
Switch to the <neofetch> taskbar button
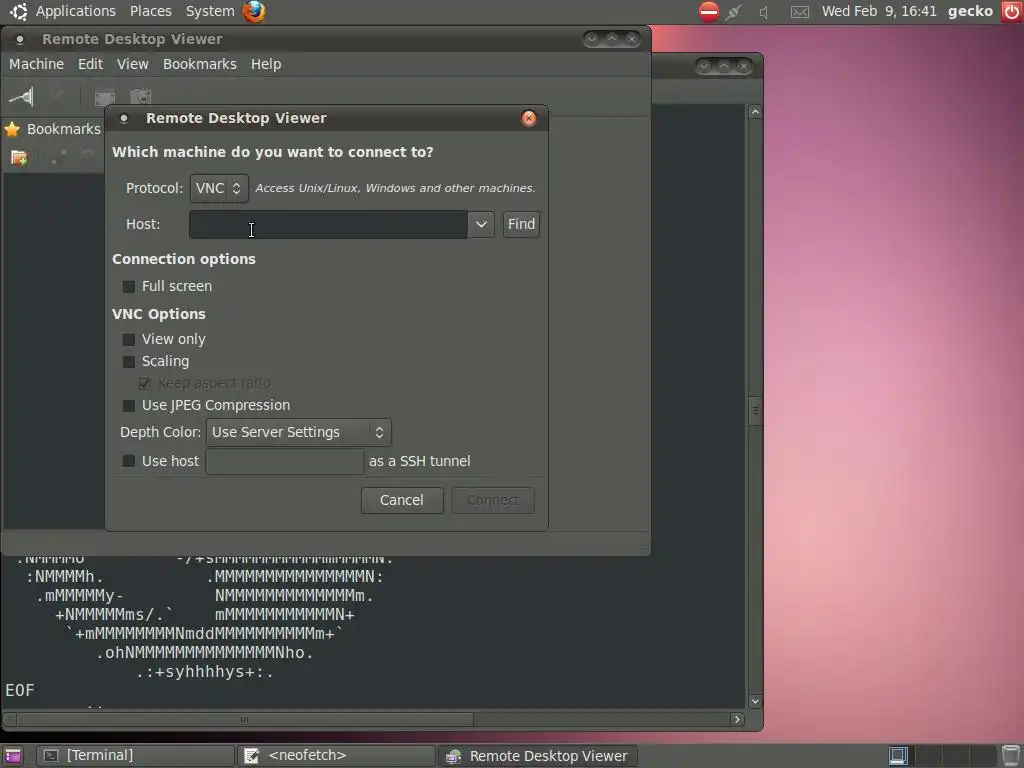click(x=336, y=756)
